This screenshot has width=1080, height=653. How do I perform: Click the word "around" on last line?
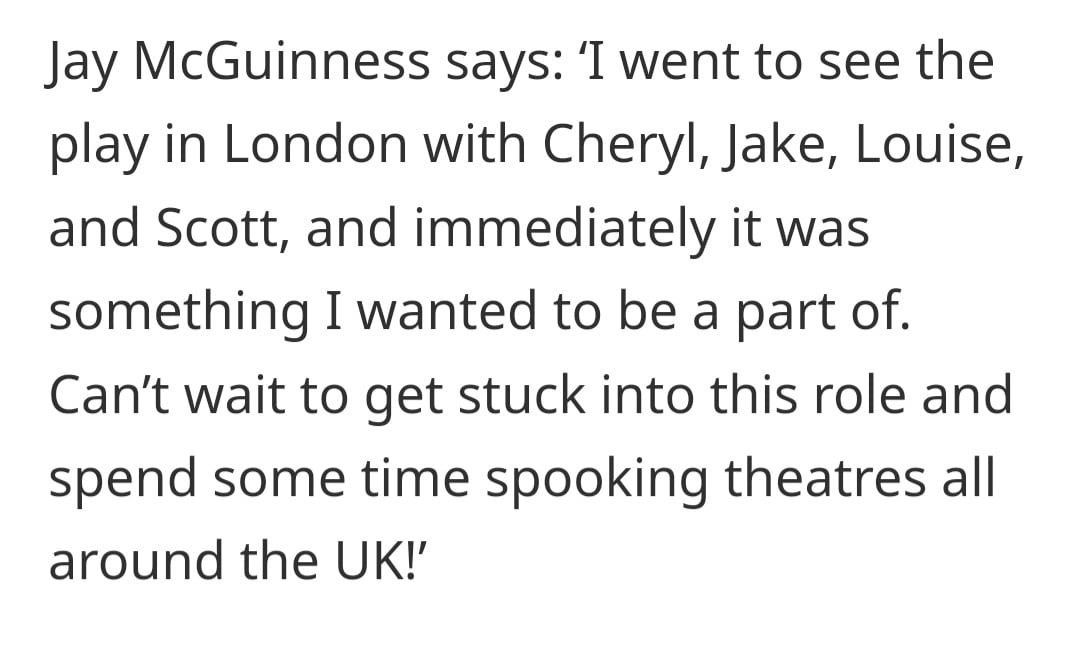[137, 560]
